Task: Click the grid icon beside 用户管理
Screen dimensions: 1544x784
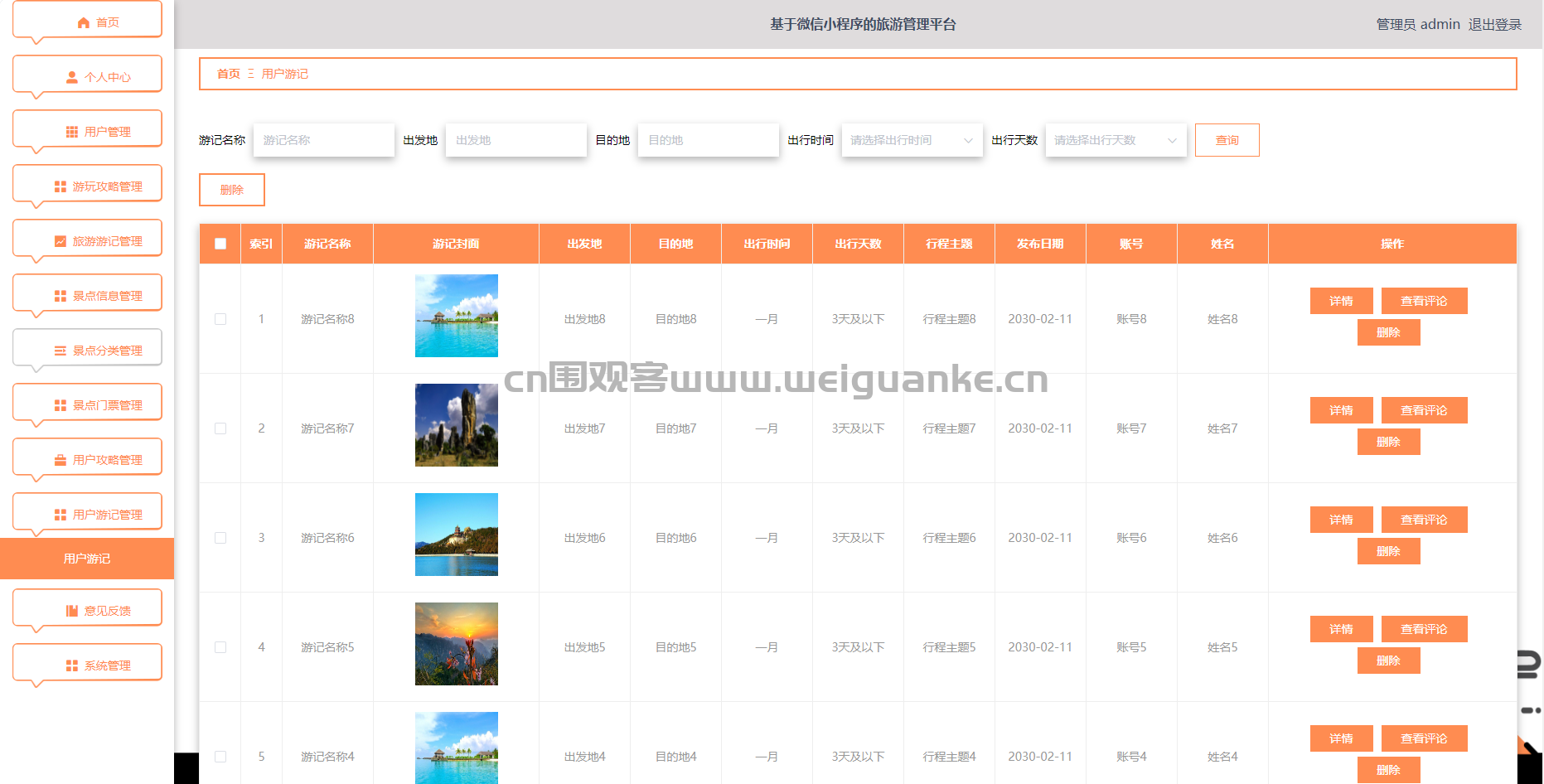Action: [72, 132]
